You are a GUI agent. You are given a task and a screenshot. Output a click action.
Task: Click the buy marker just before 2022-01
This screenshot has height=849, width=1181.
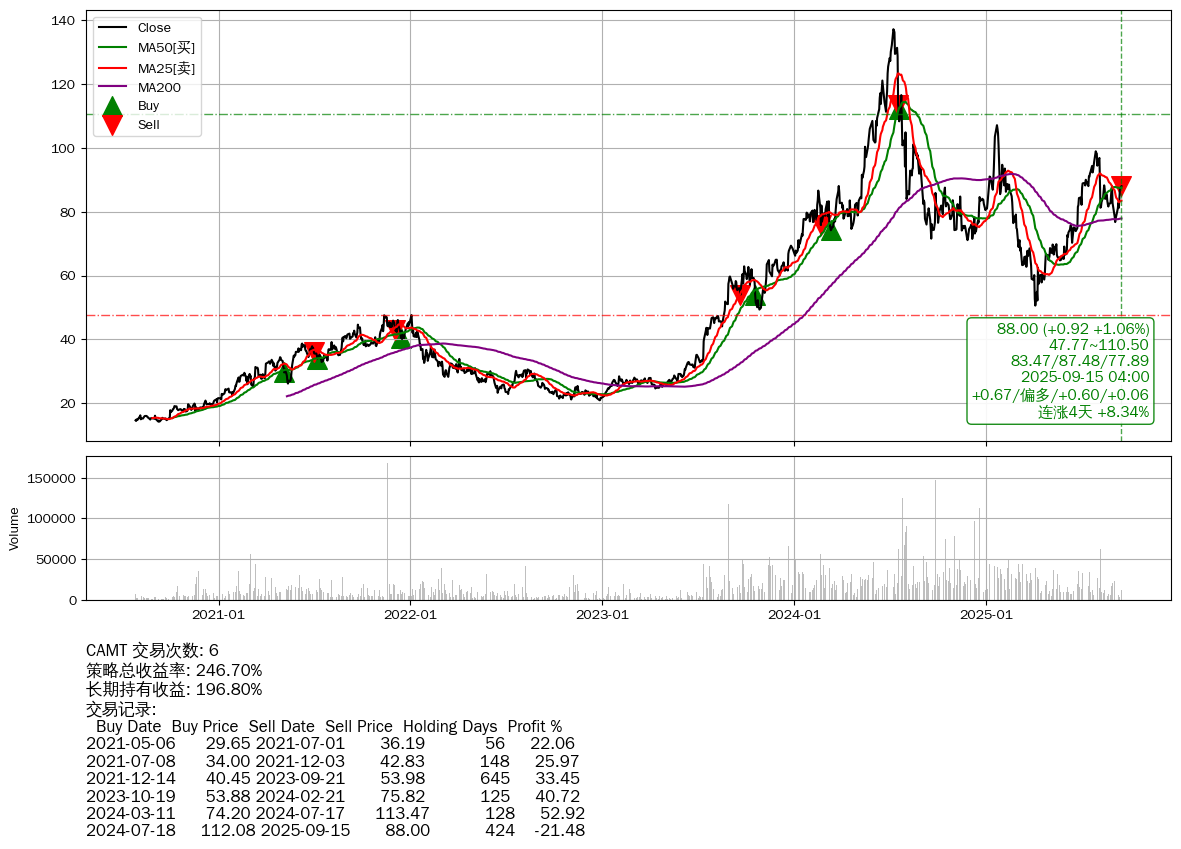[x=401, y=339]
